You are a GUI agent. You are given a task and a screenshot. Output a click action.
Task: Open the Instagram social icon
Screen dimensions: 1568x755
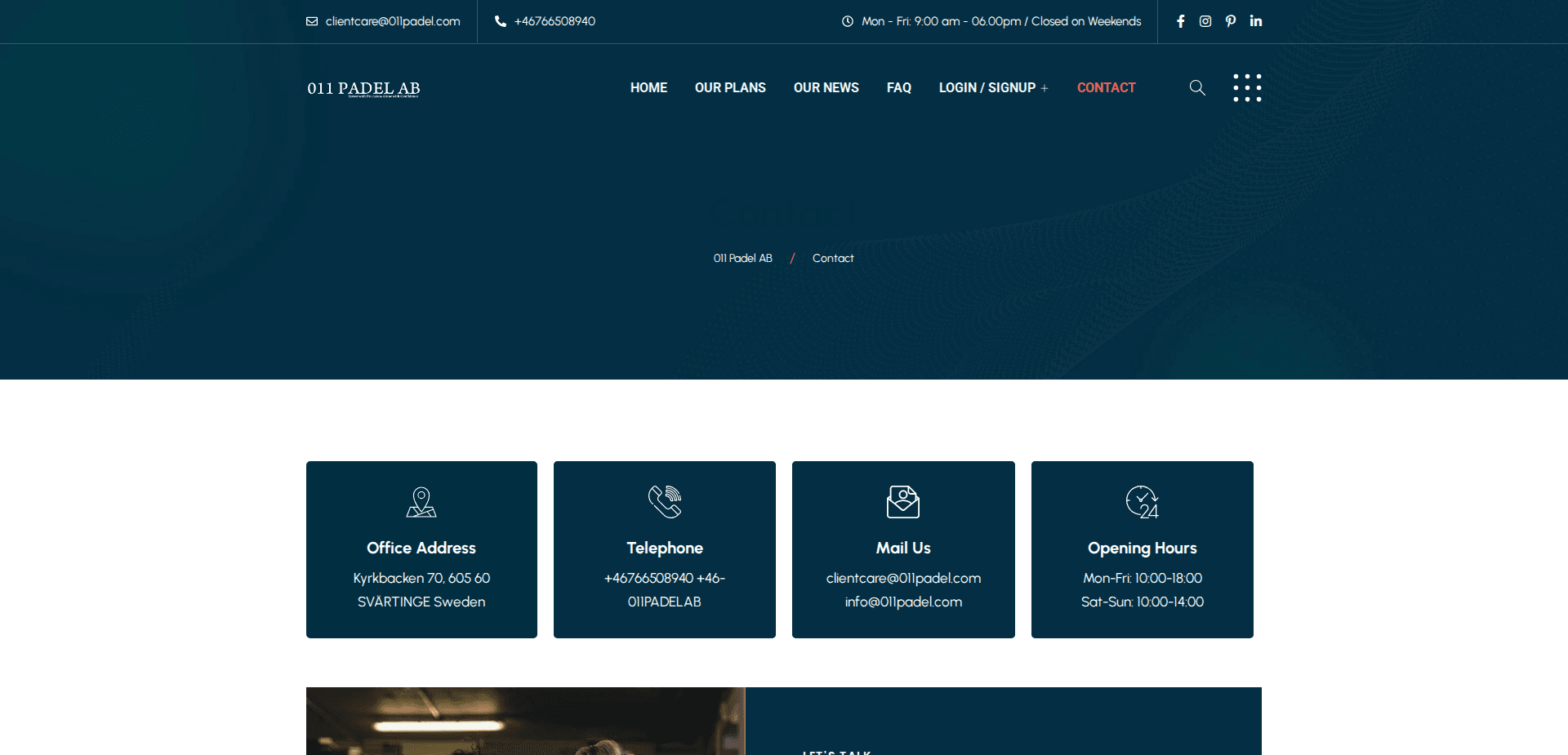1205,21
